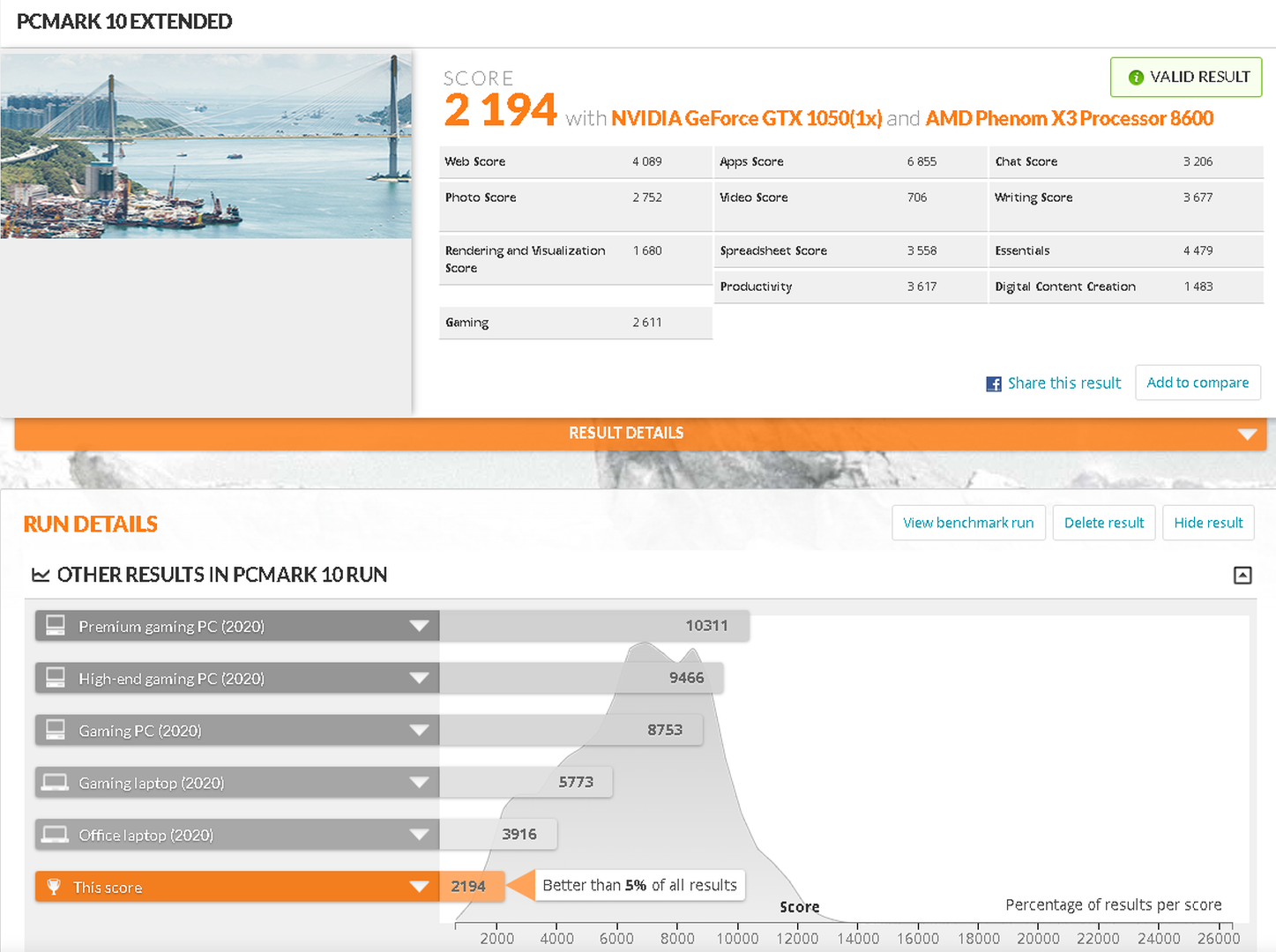Click the laptop icon on Office laptop row
1276x952 pixels.
tap(55, 835)
